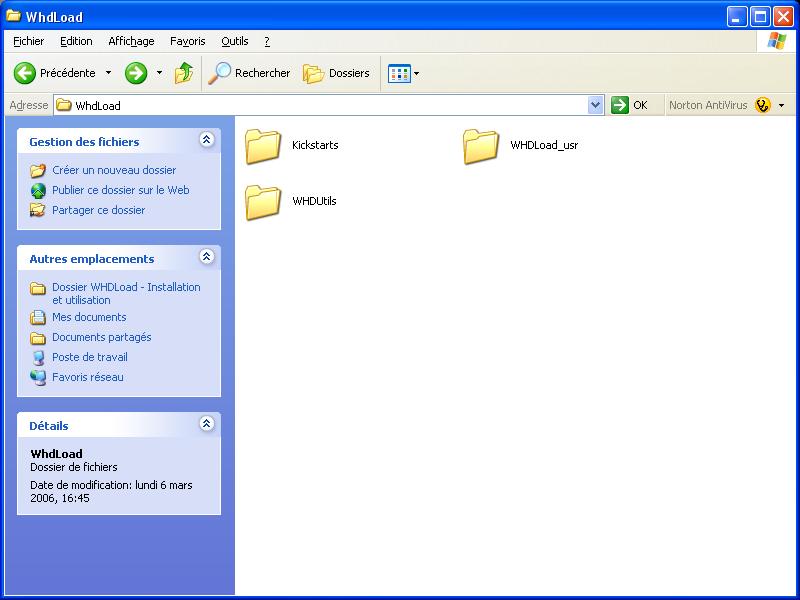Click the address field showing WhdLoad
This screenshot has width=800, height=600.
coord(321,105)
